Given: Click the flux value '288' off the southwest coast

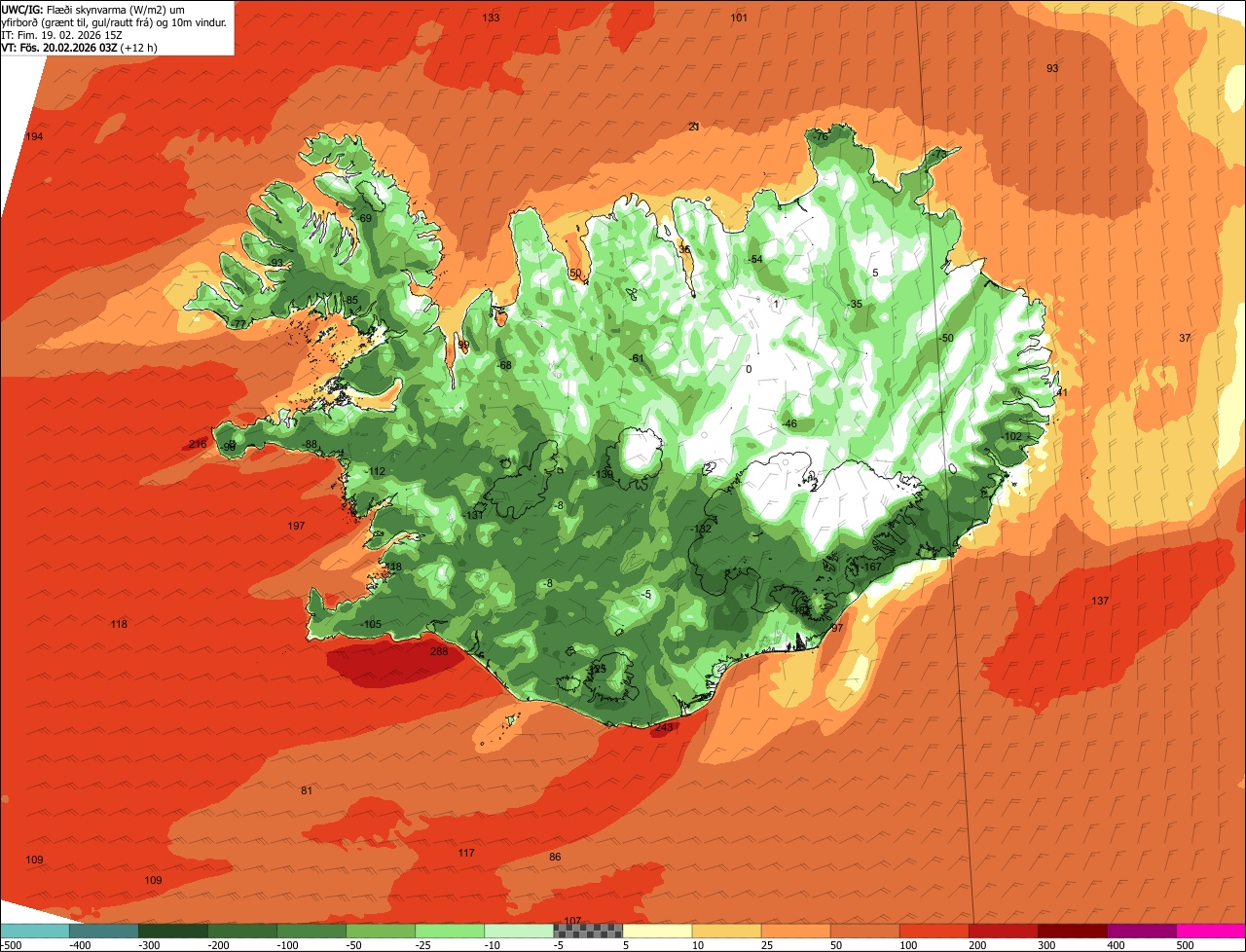Looking at the screenshot, I should (x=439, y=652).
